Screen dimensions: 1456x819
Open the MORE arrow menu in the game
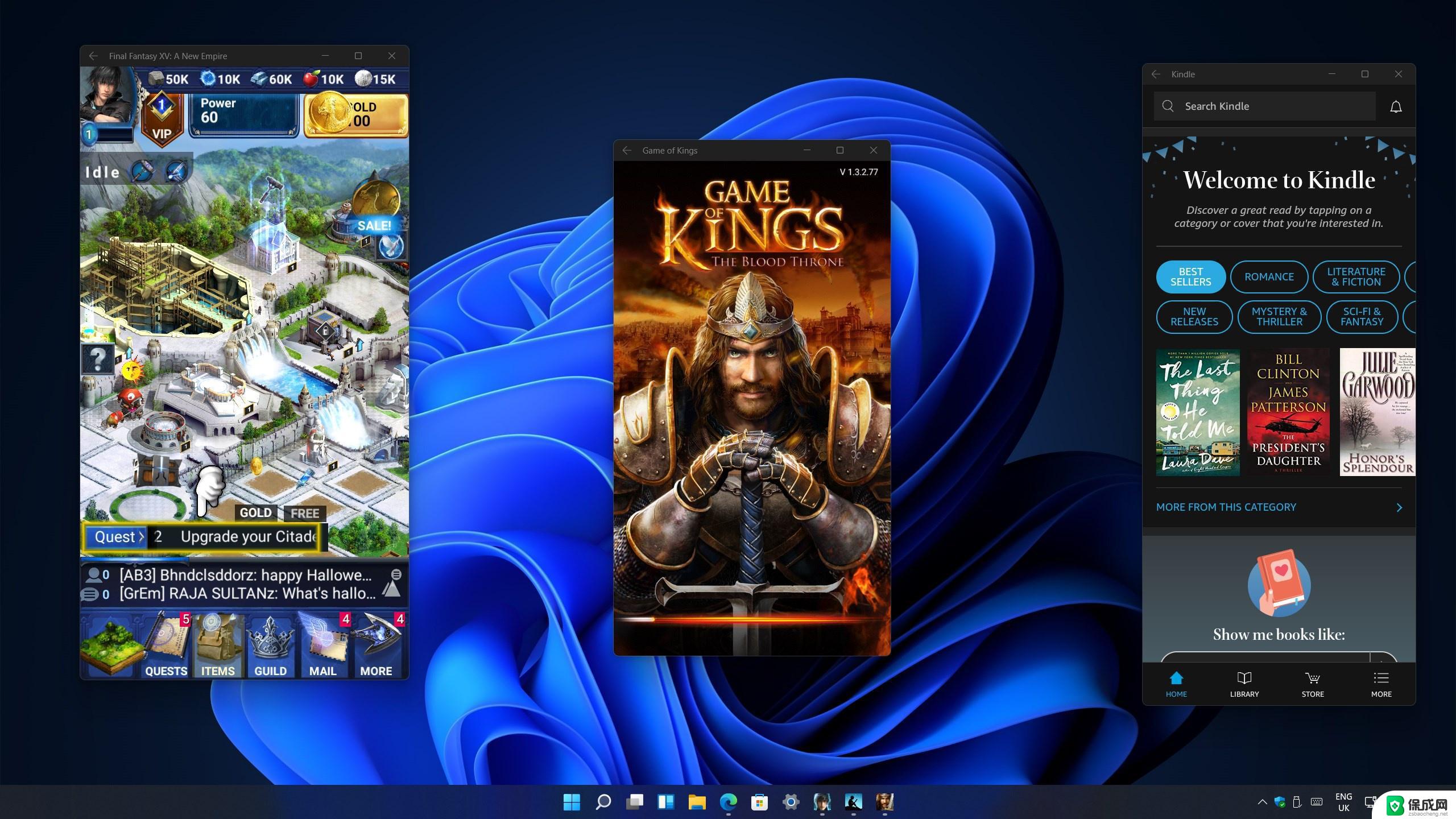[376, 646]
